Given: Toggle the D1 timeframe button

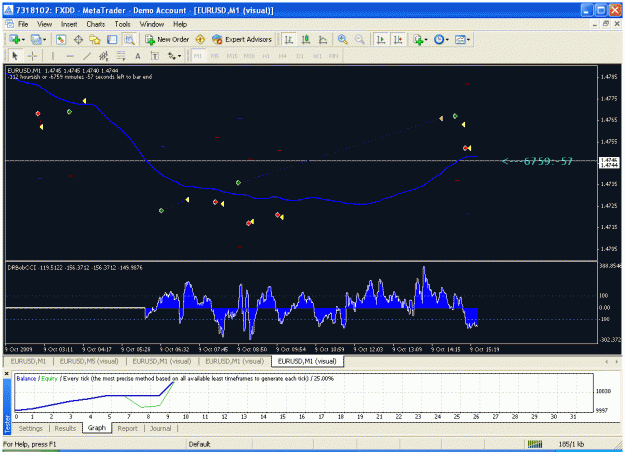Looking at the screenshot, I should tap(300, 56).
